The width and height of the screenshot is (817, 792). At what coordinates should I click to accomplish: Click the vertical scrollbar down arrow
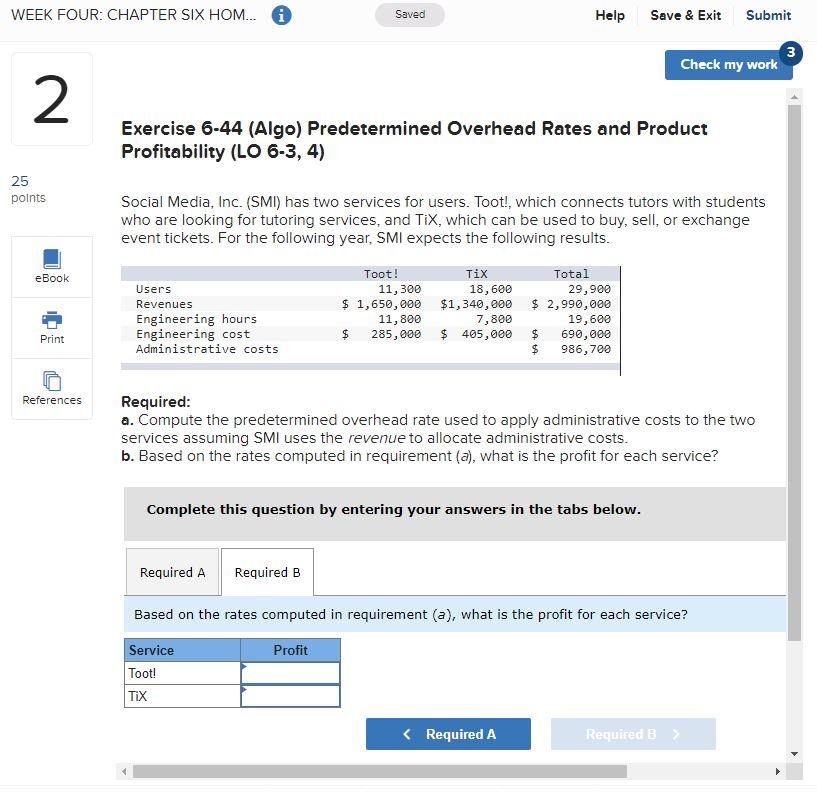click(794, 753)
